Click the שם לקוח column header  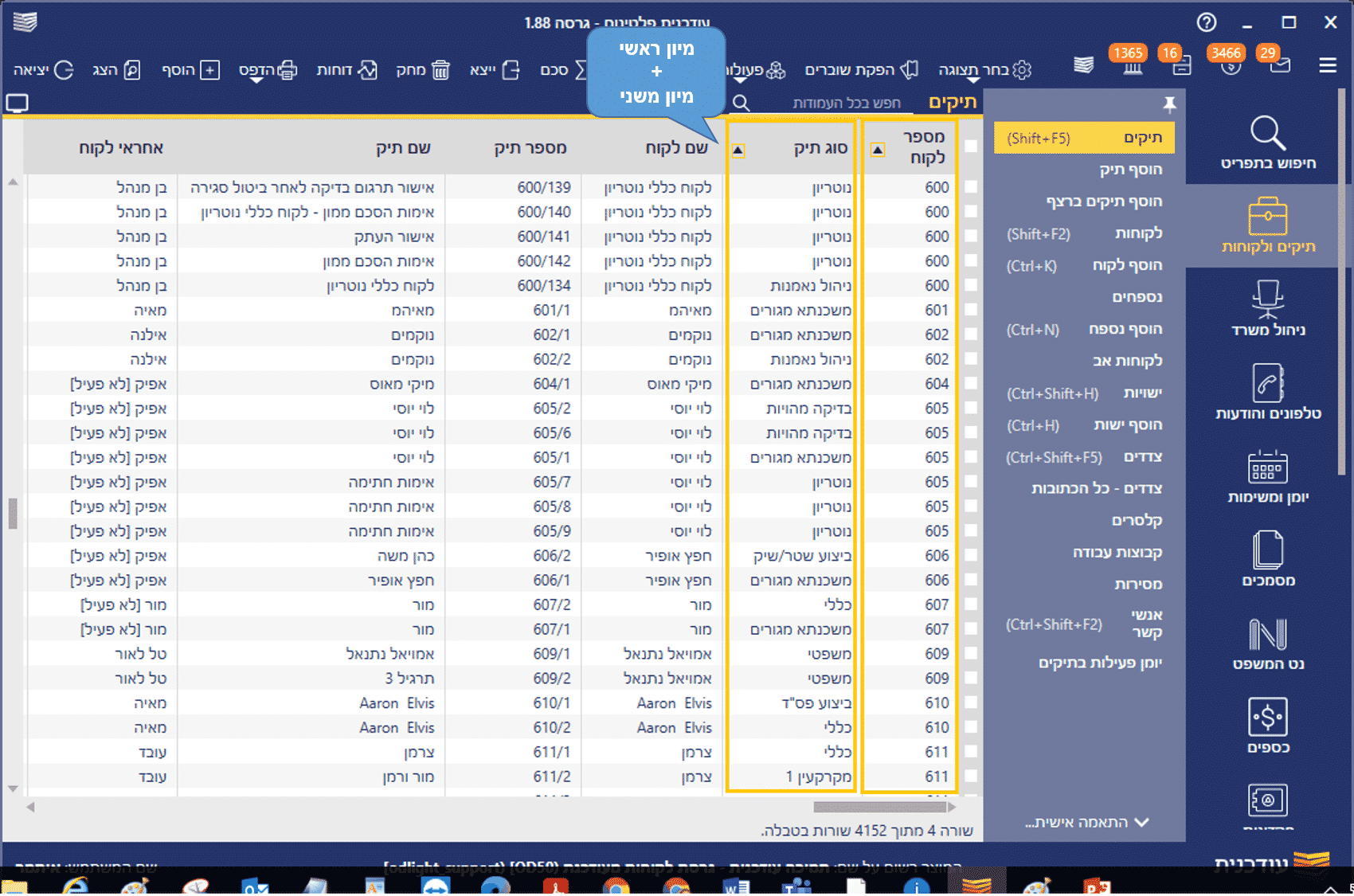pos(676,147)
